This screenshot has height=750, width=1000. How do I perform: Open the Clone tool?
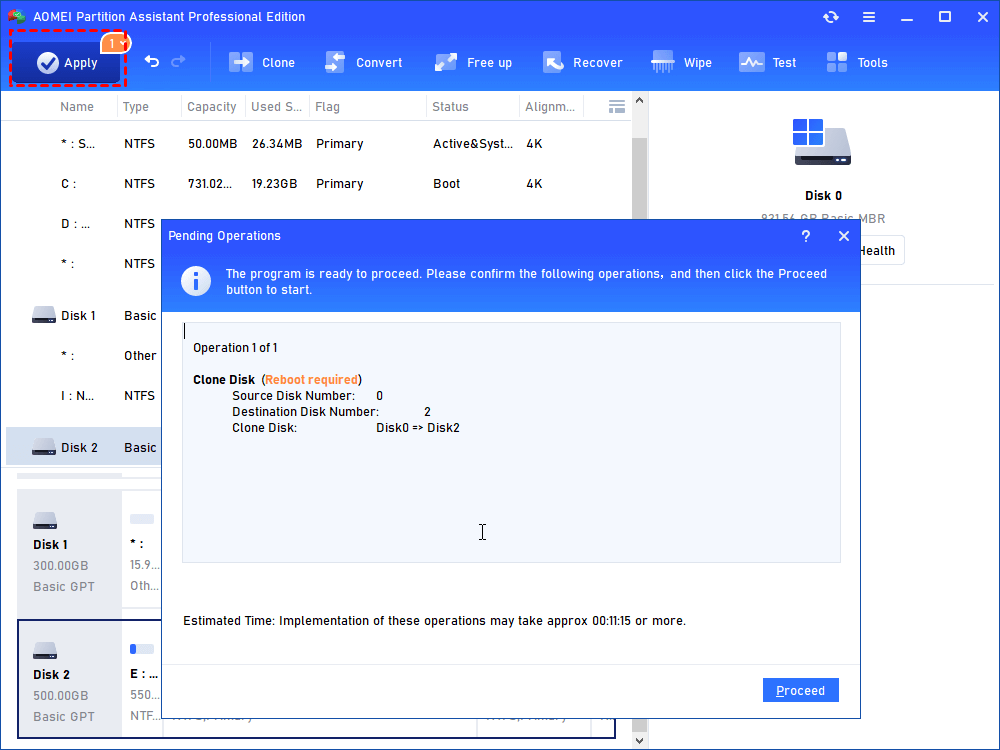point(261,62)
